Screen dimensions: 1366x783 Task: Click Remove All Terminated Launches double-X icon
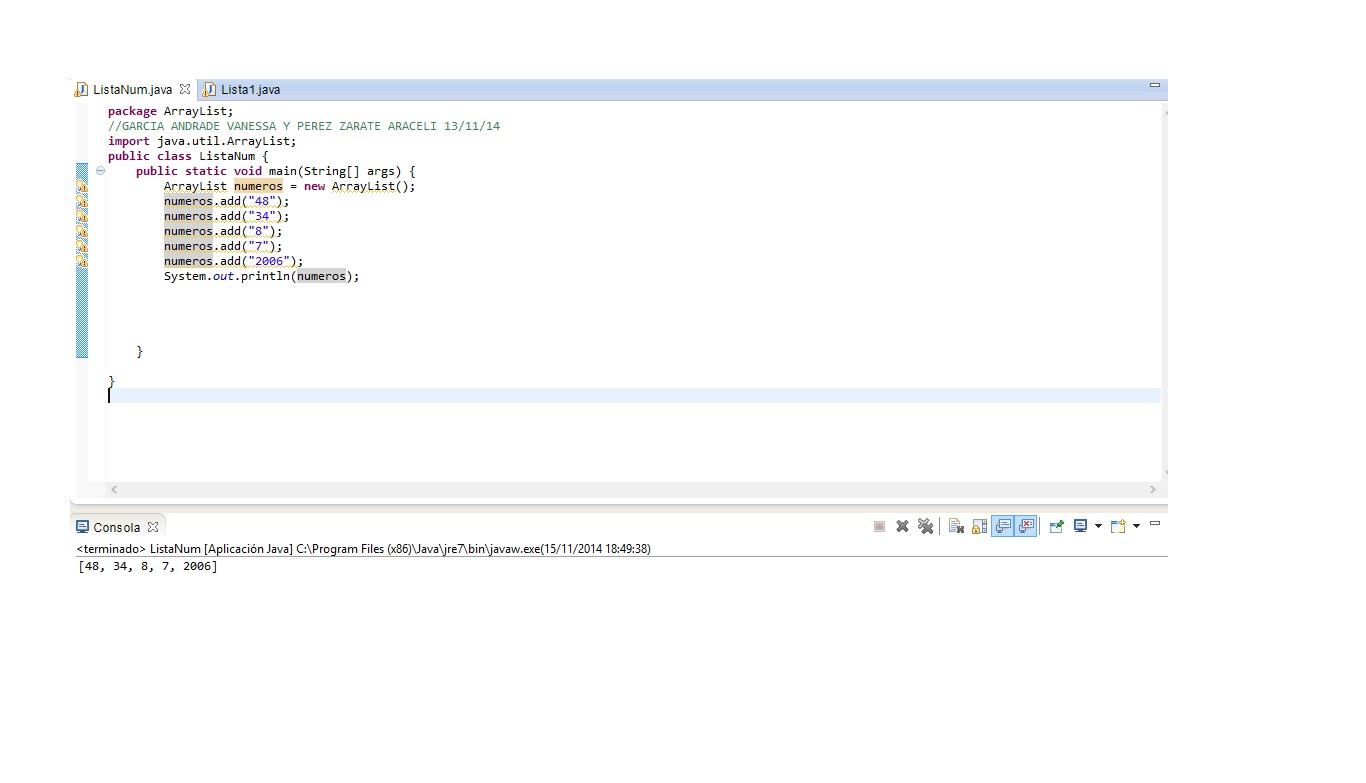click(x=925, y=526)
